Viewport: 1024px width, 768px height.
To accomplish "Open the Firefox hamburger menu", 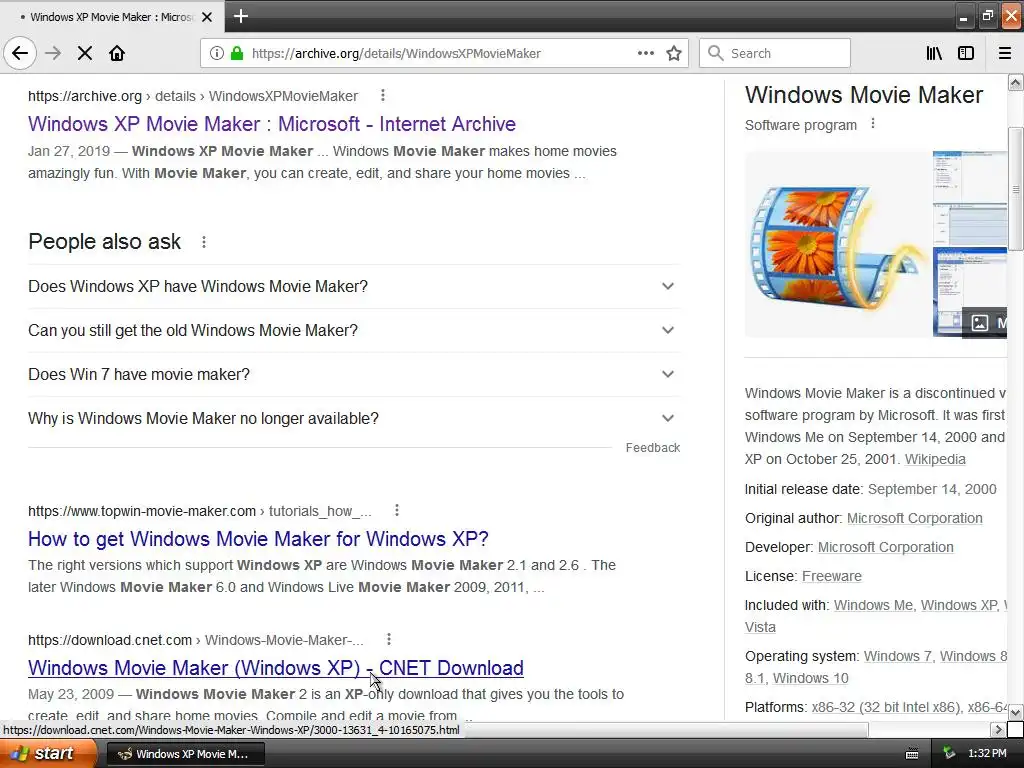I will 1004,53.
